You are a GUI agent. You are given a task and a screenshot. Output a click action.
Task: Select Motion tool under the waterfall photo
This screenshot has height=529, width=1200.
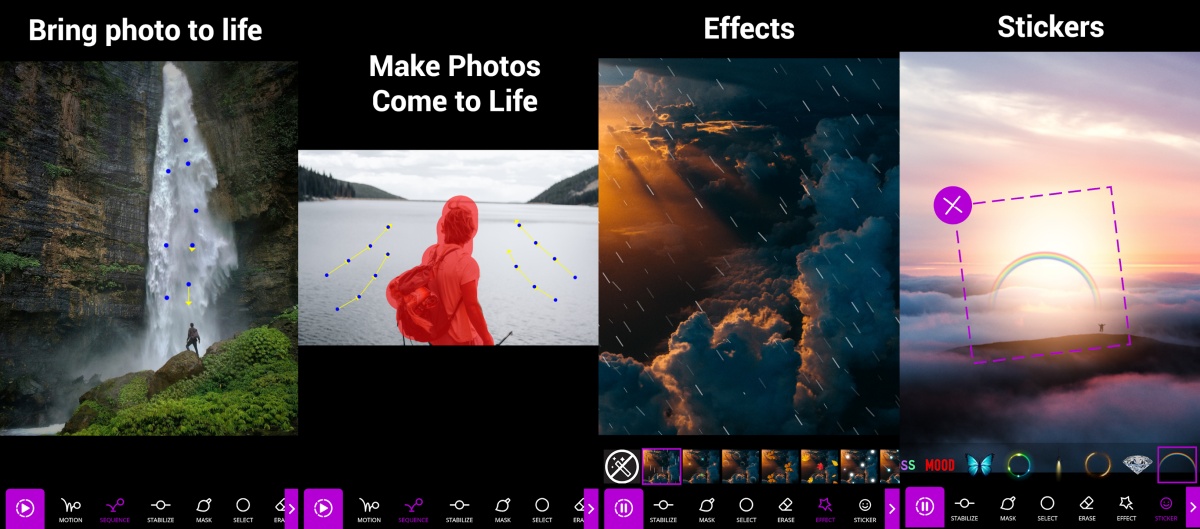(70, 508)
